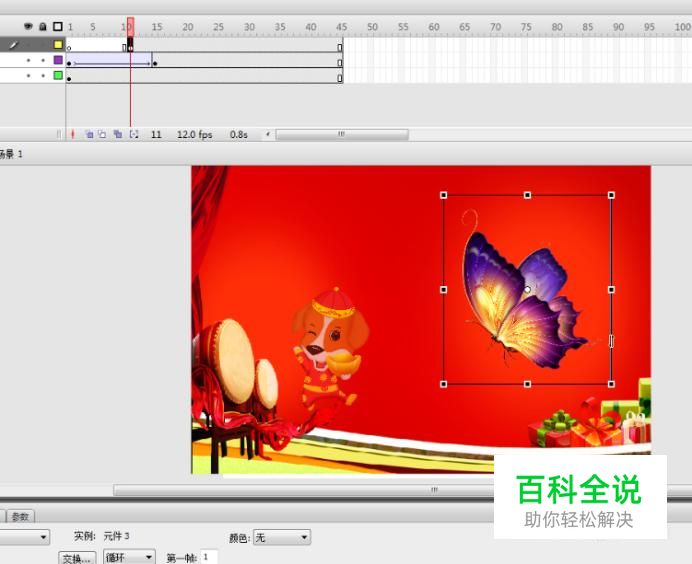Click the puppy character on the stage
The height and width of the screenshot is (564, 692).
coord(330,349)
